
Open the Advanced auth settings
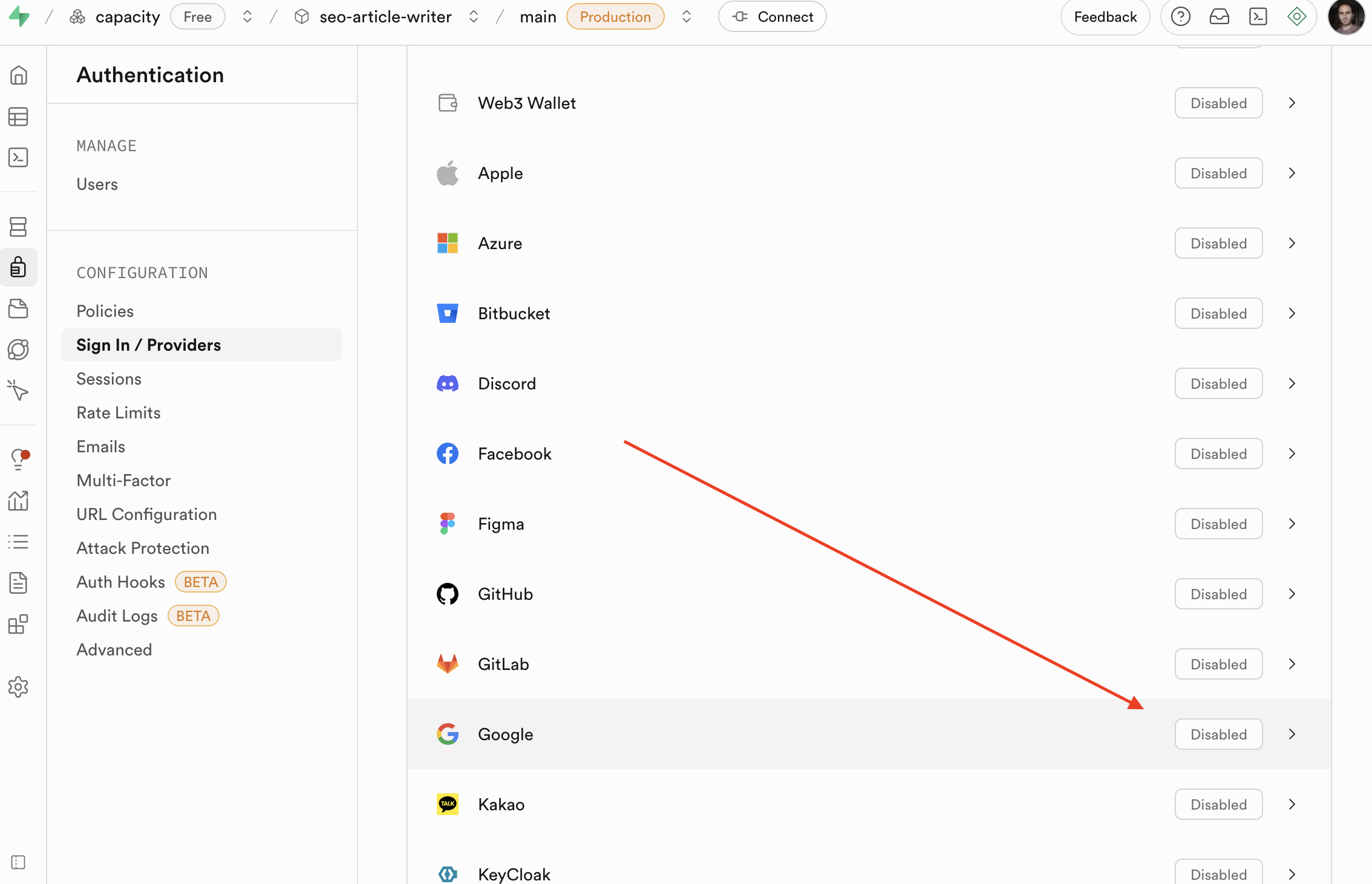[x=114, y=650]
